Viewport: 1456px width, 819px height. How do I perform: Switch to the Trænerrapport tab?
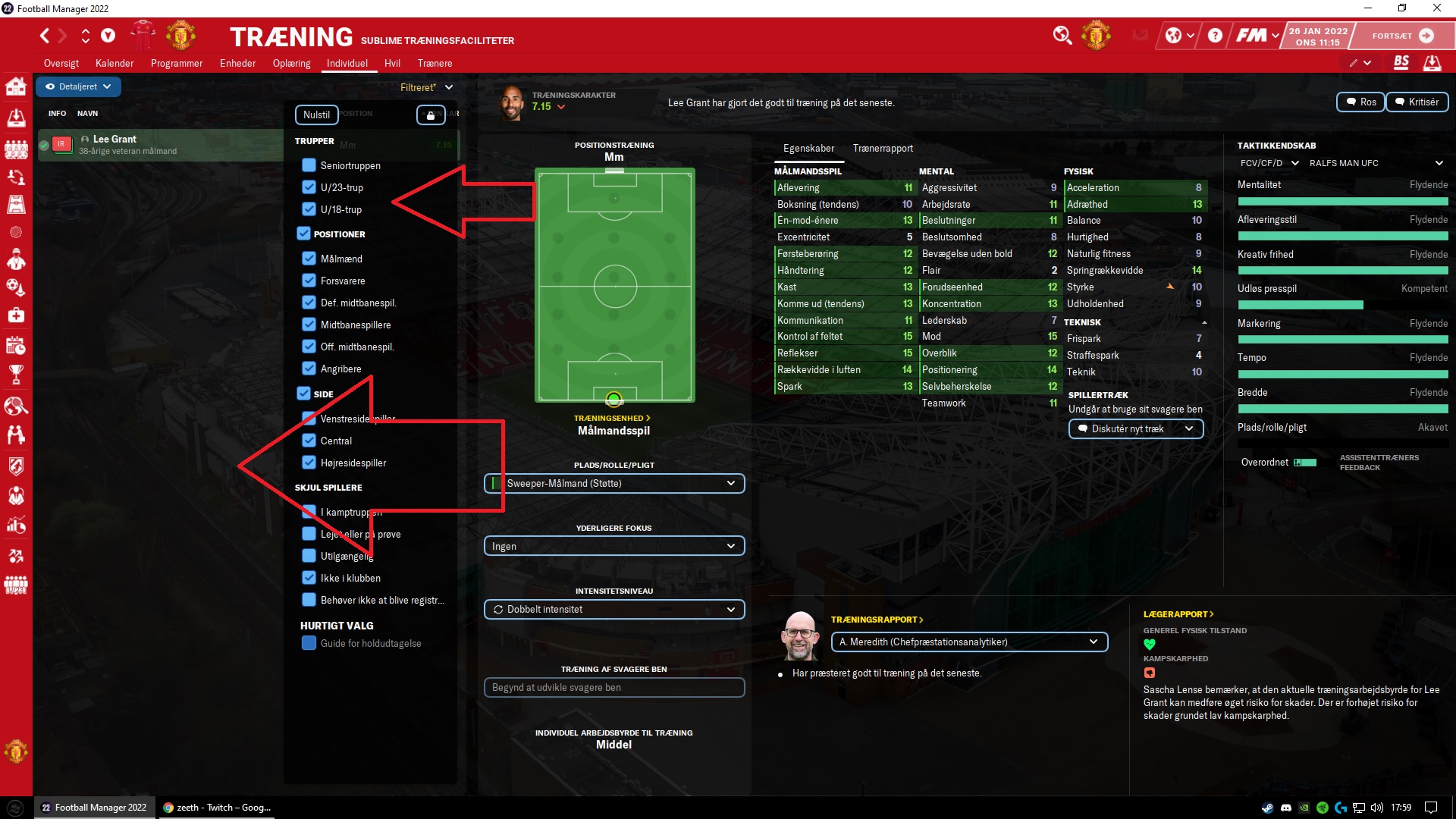pos(883,149)
